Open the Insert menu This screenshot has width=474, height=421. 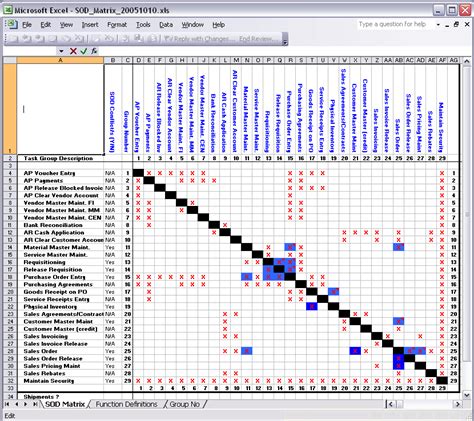pyautogui.click(x=90, y=25)
